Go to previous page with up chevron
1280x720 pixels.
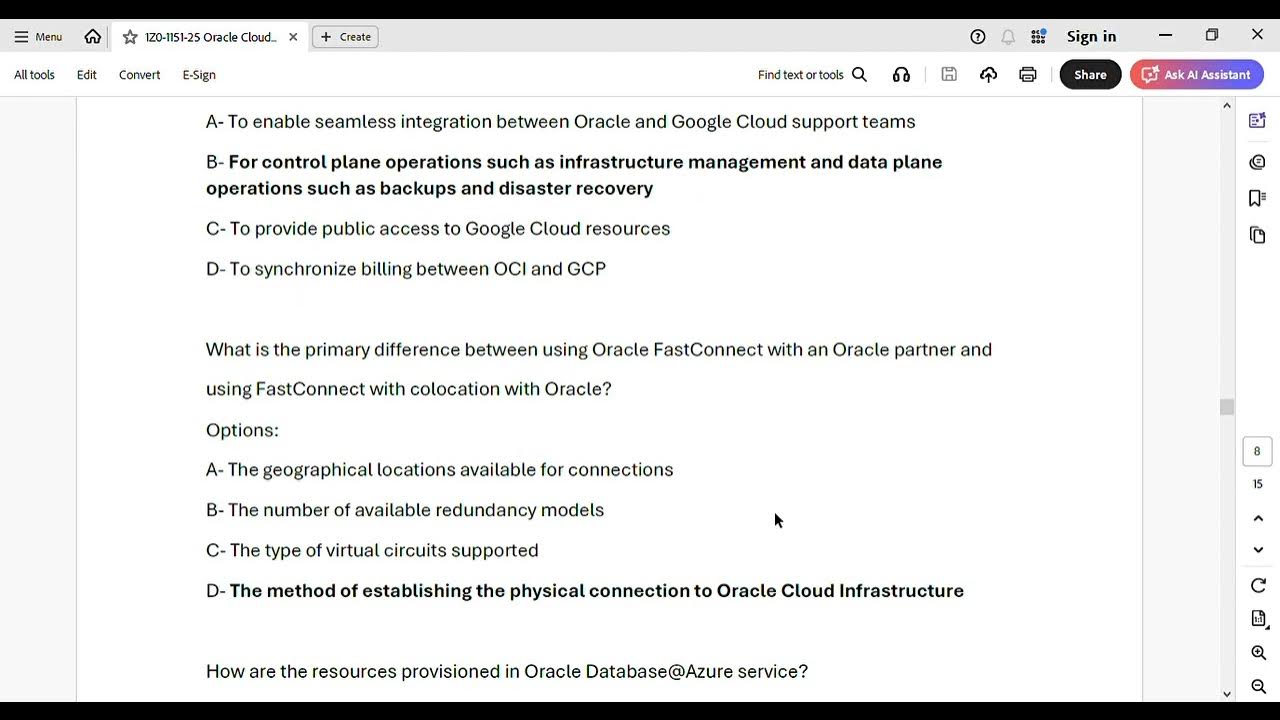1258,518
